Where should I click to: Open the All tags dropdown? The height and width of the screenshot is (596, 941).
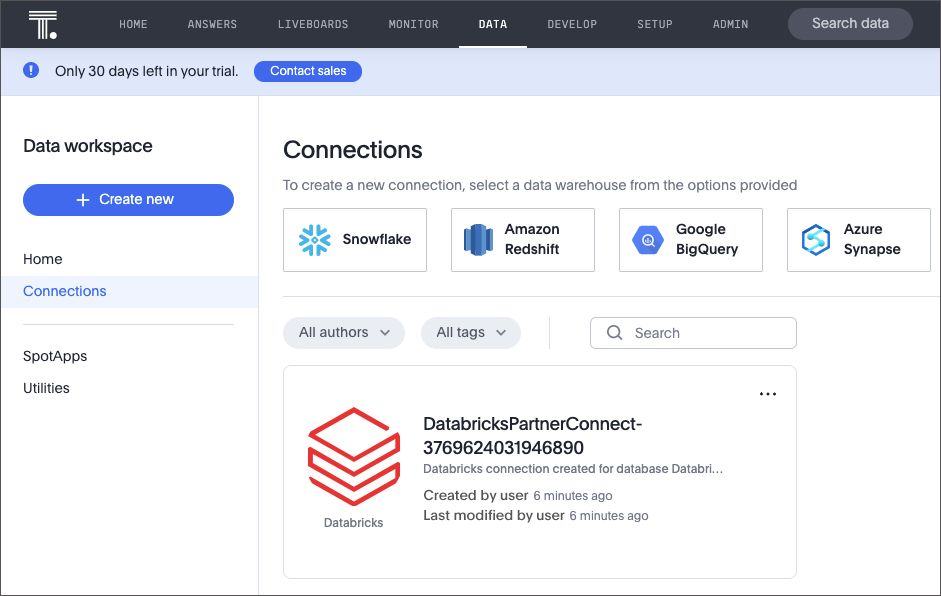click(470, 332)
